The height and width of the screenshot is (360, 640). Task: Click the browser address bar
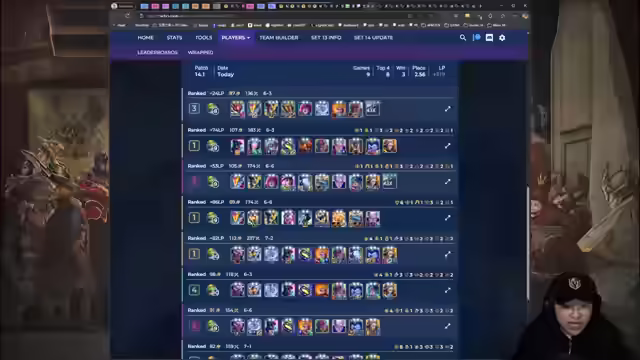pyautogui.click(x=278, y=16)
